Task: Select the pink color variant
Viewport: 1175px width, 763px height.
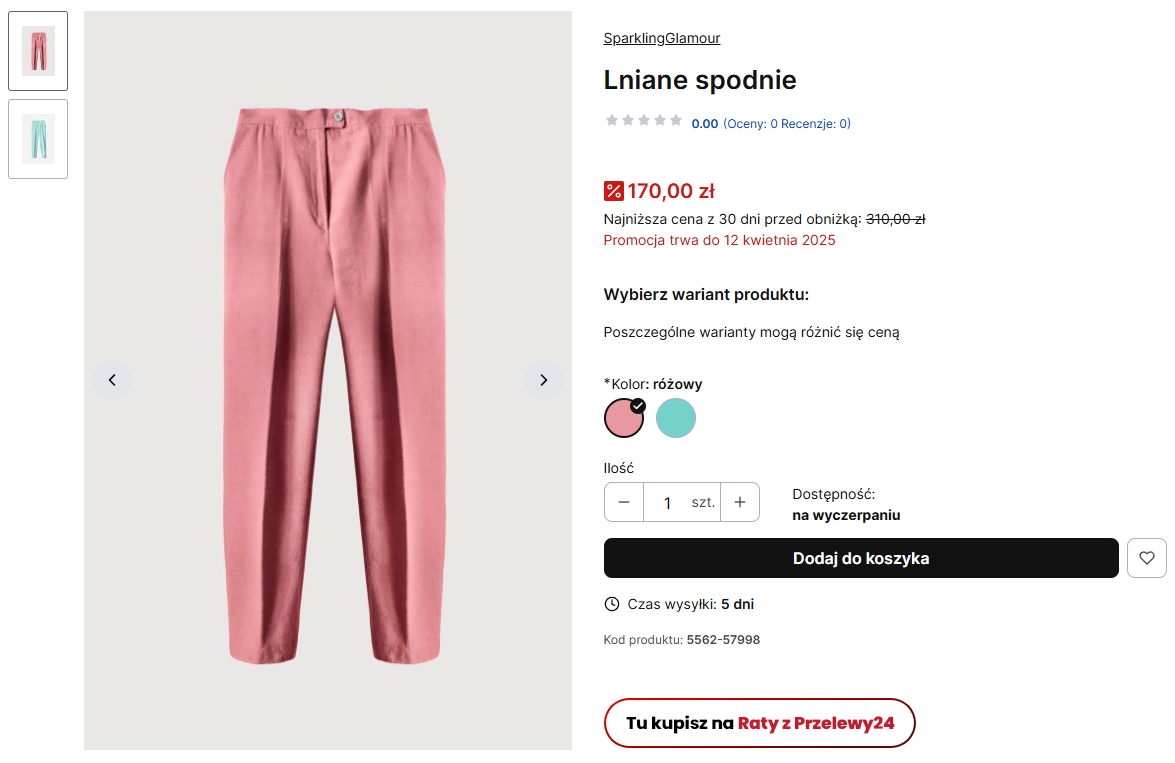Action: click(x=623, y=418)
